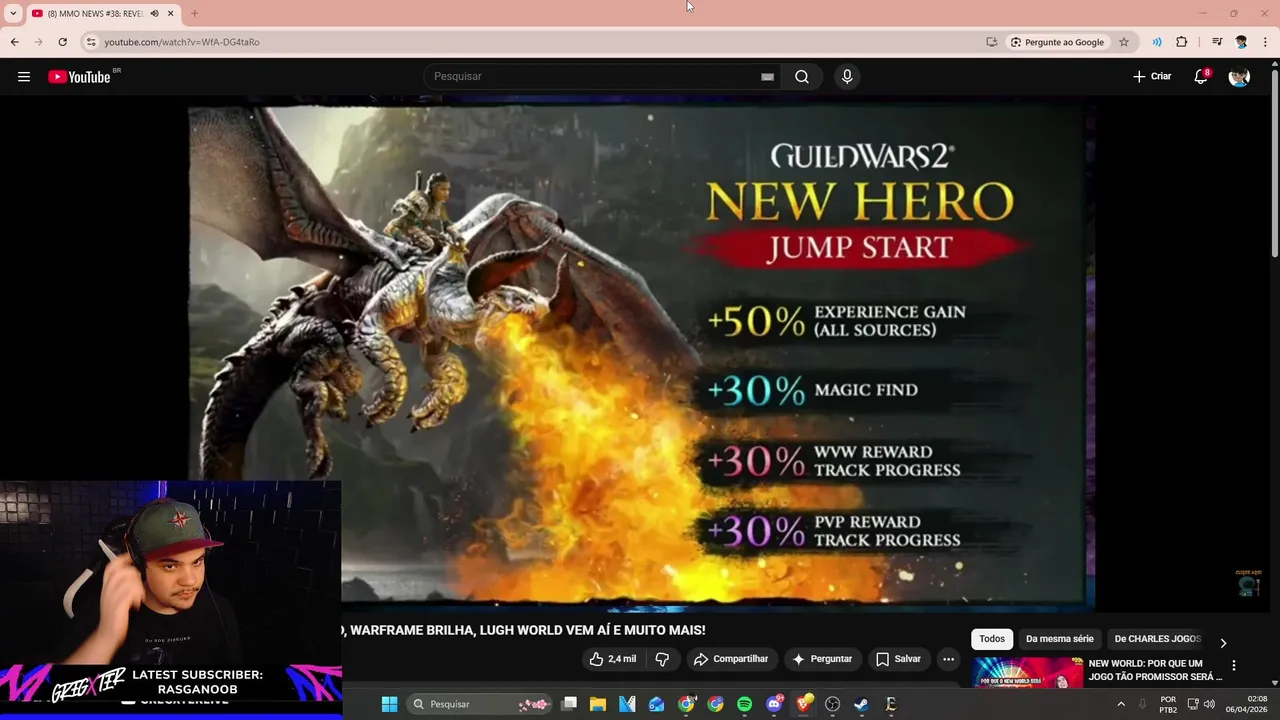This screenshot has width=1280, height=720.
Task: Go forward in browser history
Action: [38, 42]
